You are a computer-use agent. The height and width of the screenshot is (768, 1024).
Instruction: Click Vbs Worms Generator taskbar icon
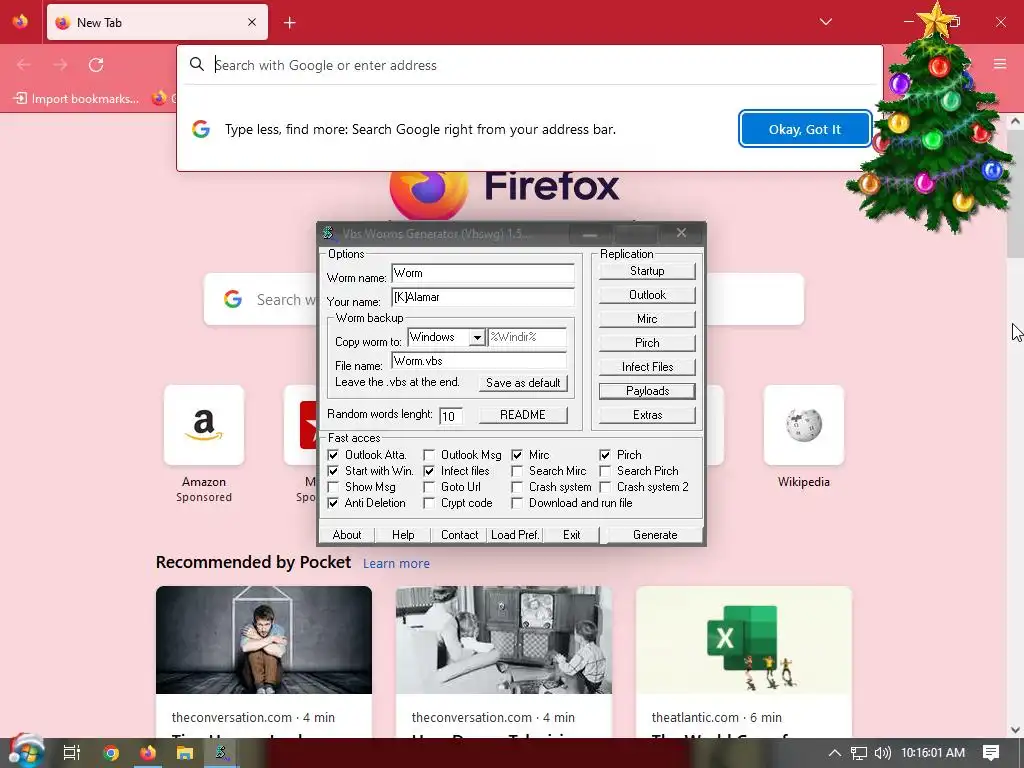coord(222,753)
